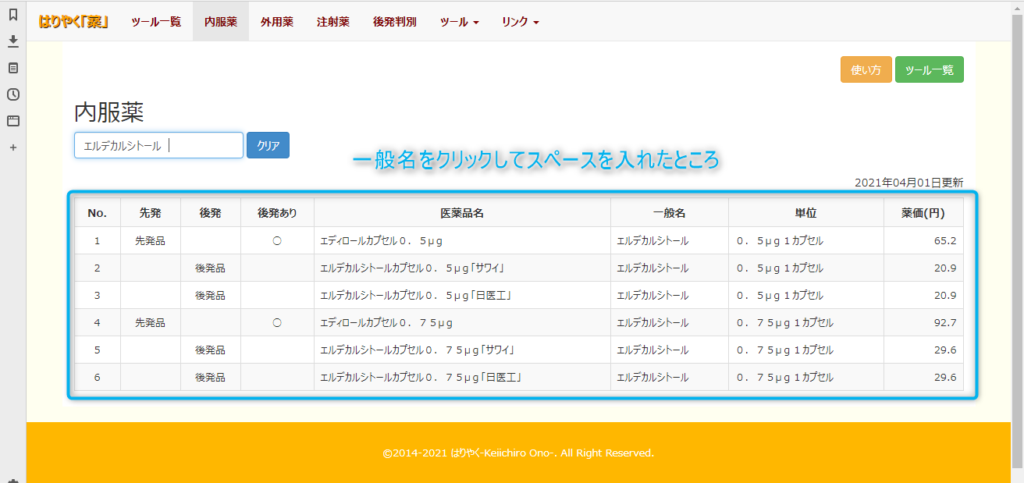Switch to the 外用薬 page
Image resolution: width=1024 pixels, height=483 pixels.
coord(276,21)
